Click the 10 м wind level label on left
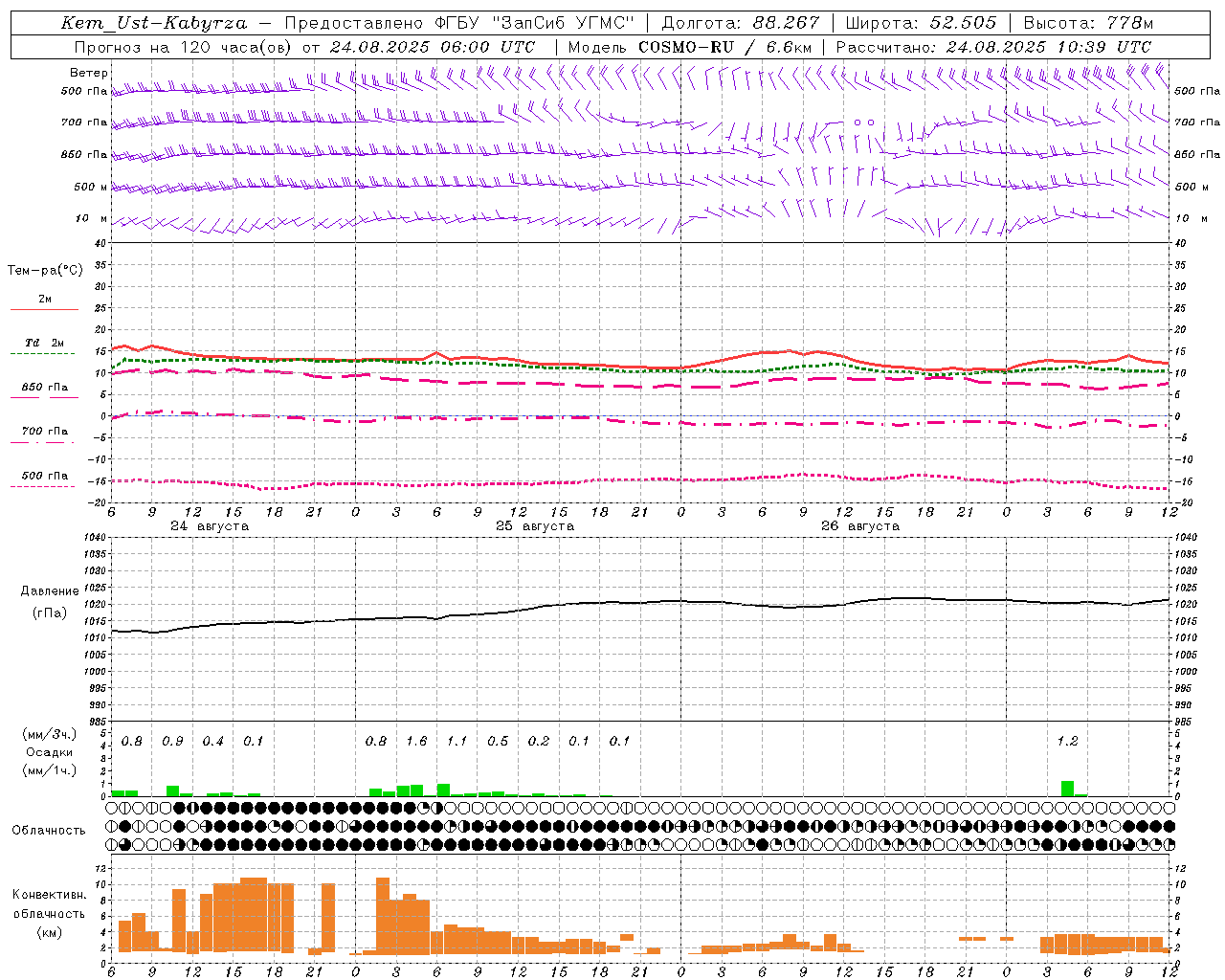 point(91,218)
